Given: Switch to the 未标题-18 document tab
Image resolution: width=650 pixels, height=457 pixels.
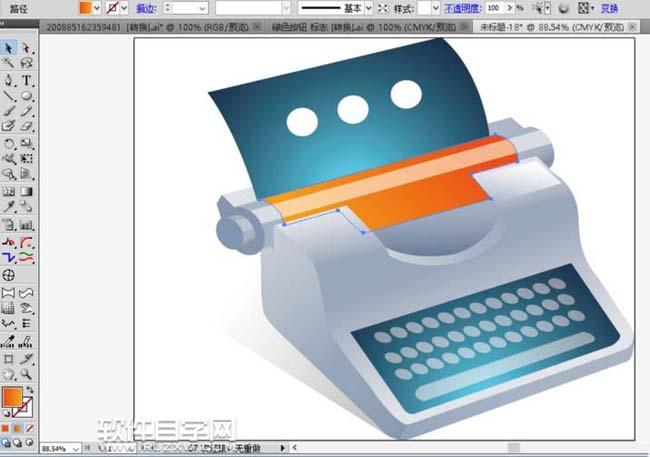Looking at the screenshot, I should click(x=551, y=27).
